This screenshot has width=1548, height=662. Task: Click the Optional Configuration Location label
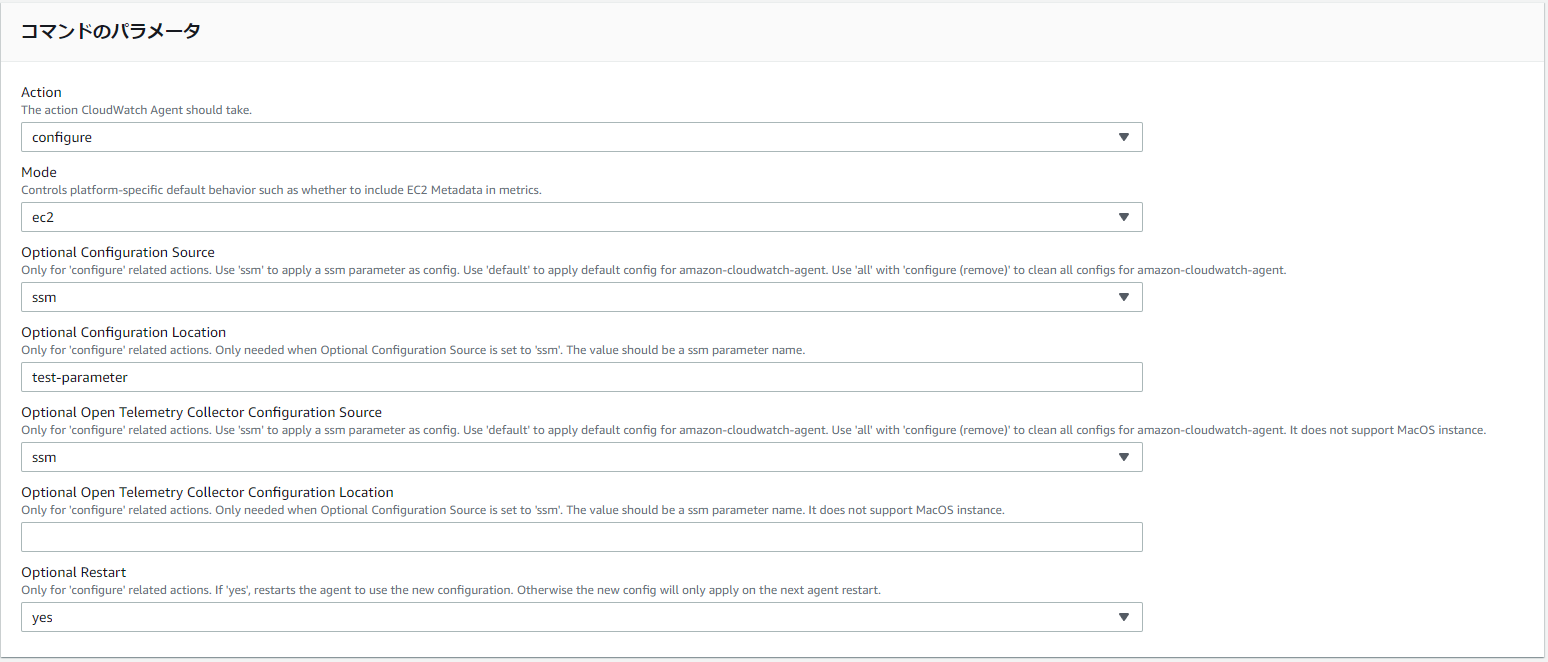124,332
